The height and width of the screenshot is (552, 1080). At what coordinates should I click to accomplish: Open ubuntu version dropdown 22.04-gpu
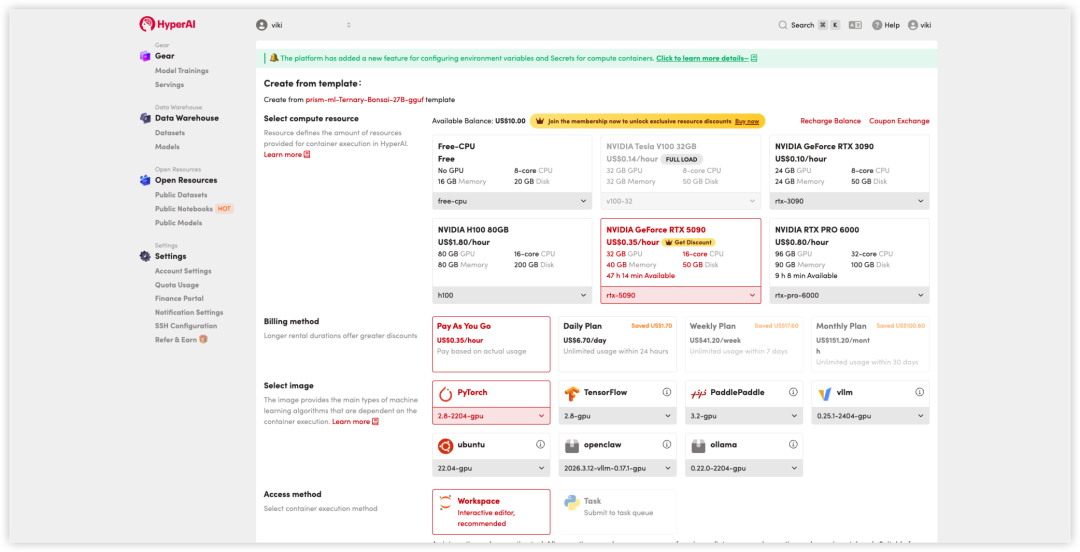pyautogui.click(x=491, y=468)
